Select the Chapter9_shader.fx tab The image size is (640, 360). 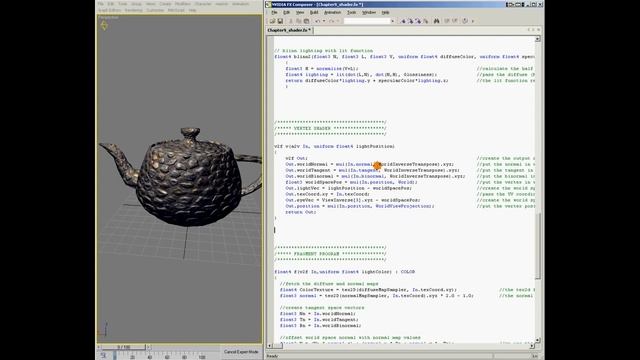[289, 30]
